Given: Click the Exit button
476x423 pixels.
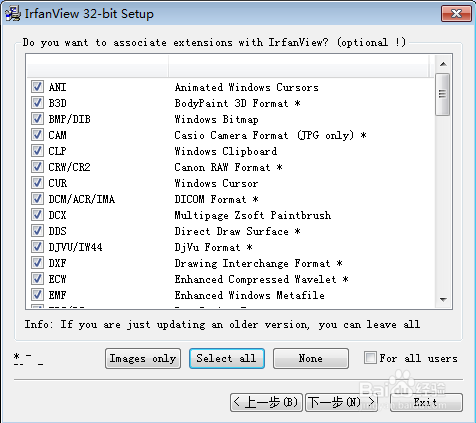Looking at the screenshot, I should pos(426,402).
